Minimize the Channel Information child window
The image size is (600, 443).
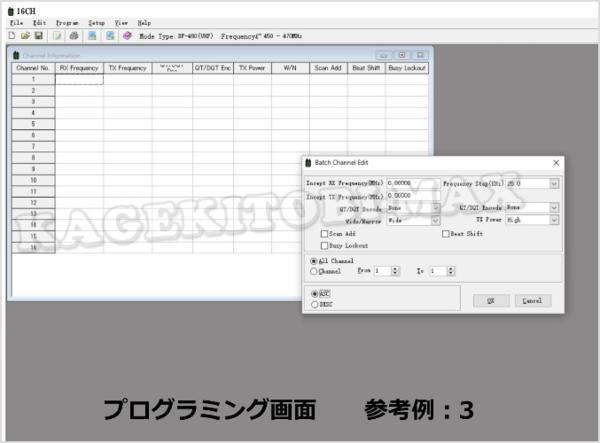[x=384, y=55]
